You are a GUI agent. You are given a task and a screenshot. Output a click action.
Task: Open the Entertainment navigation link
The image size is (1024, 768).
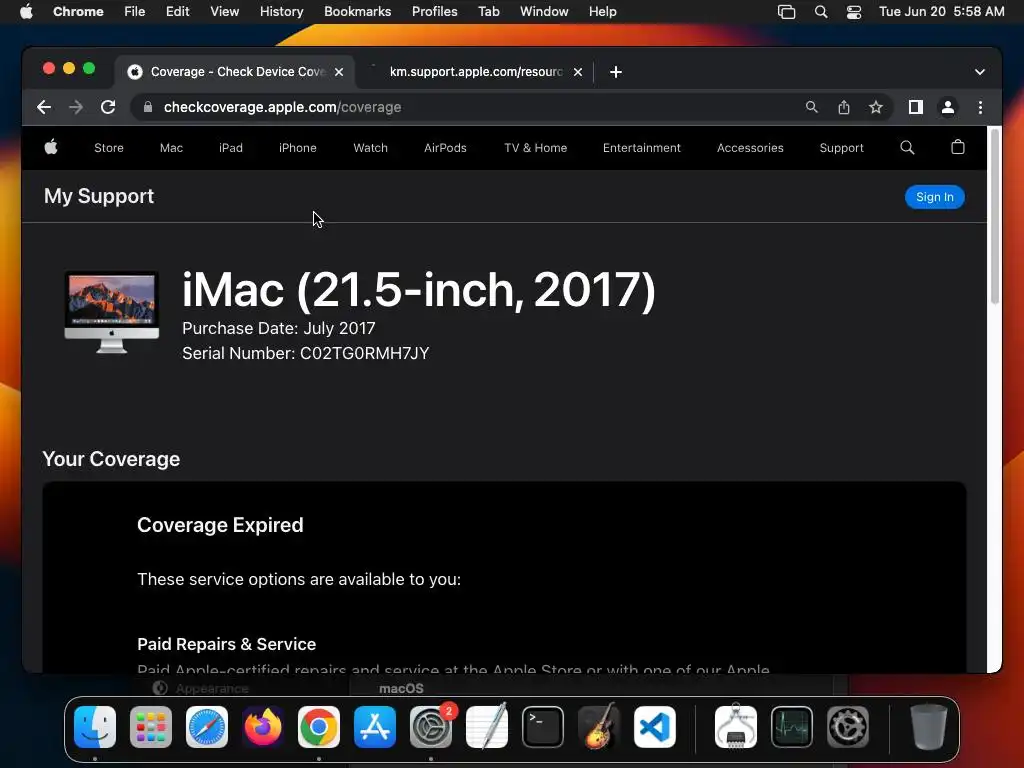click(641, 148)
